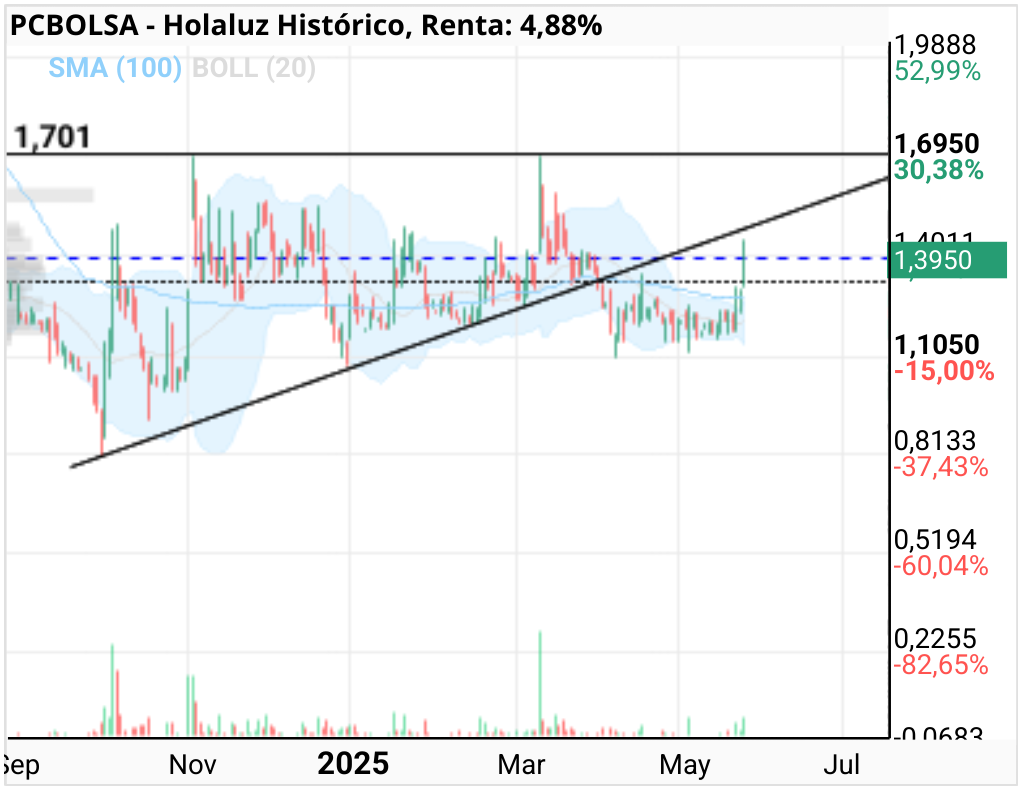Select the Mar time axis label
The width and height of the screenshot is (1022, 790).
point(521,765)
